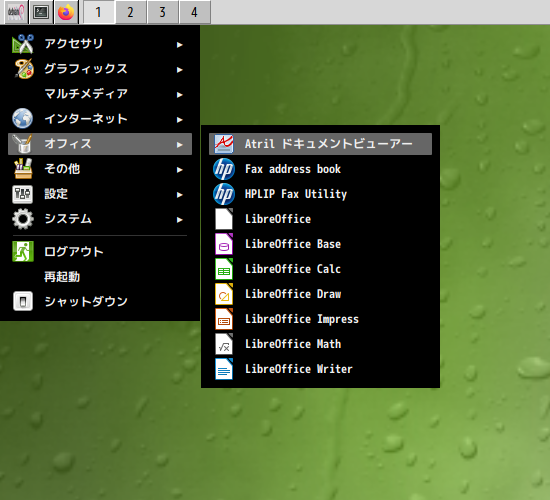Click the LibreOffice Calc spreadsheet icon
The image size is (550, 500).
point(224,269)
